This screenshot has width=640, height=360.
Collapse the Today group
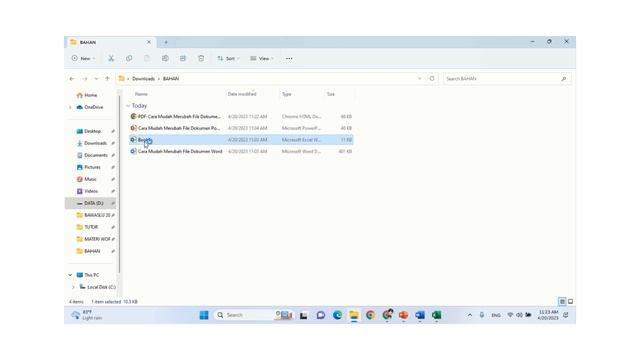click(x=128, y=106)
